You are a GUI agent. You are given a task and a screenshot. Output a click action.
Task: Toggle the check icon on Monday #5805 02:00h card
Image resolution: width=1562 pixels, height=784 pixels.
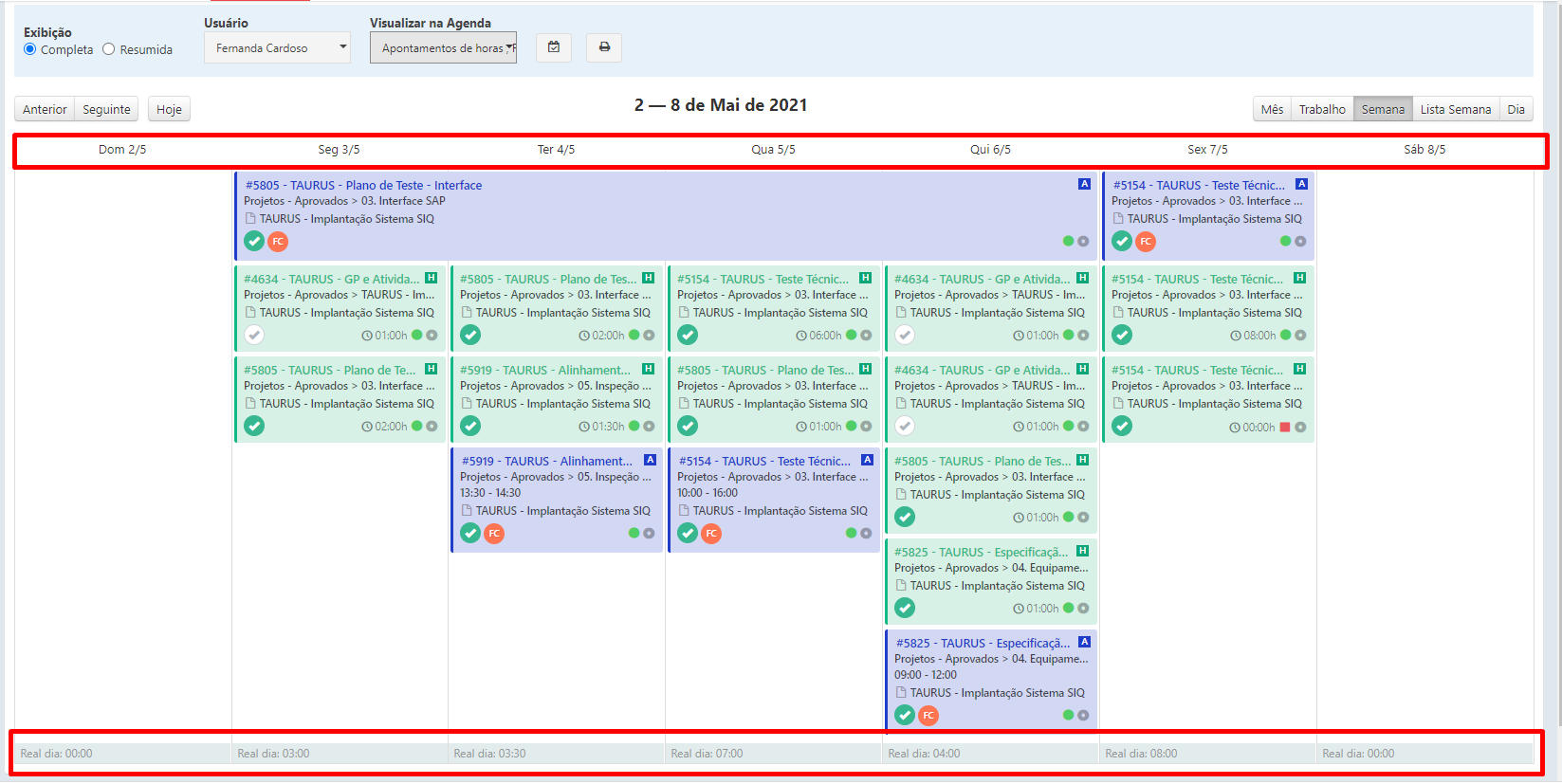254,426
